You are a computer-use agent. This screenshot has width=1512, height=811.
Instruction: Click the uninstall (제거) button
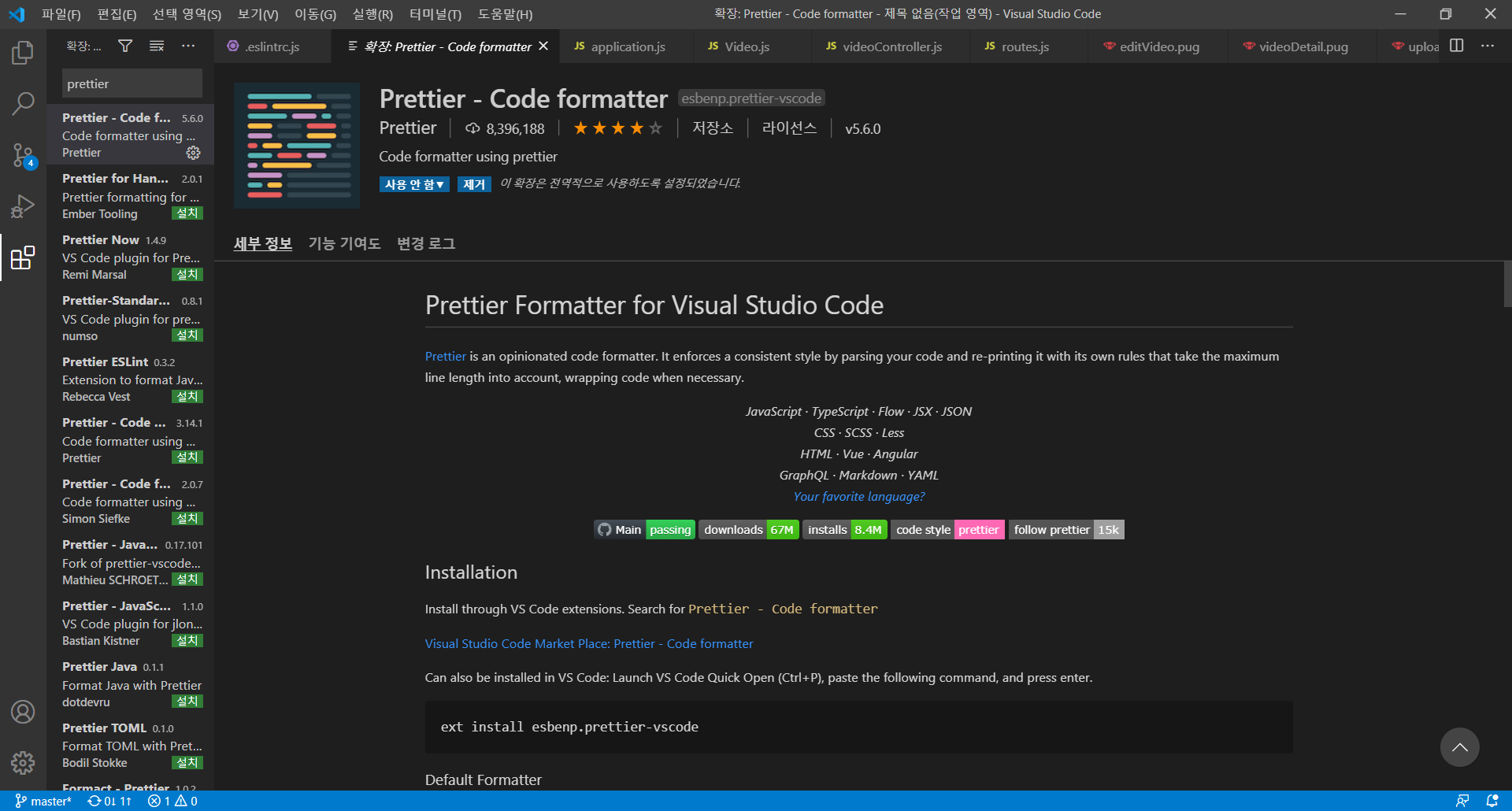click(x=474, y=184)
